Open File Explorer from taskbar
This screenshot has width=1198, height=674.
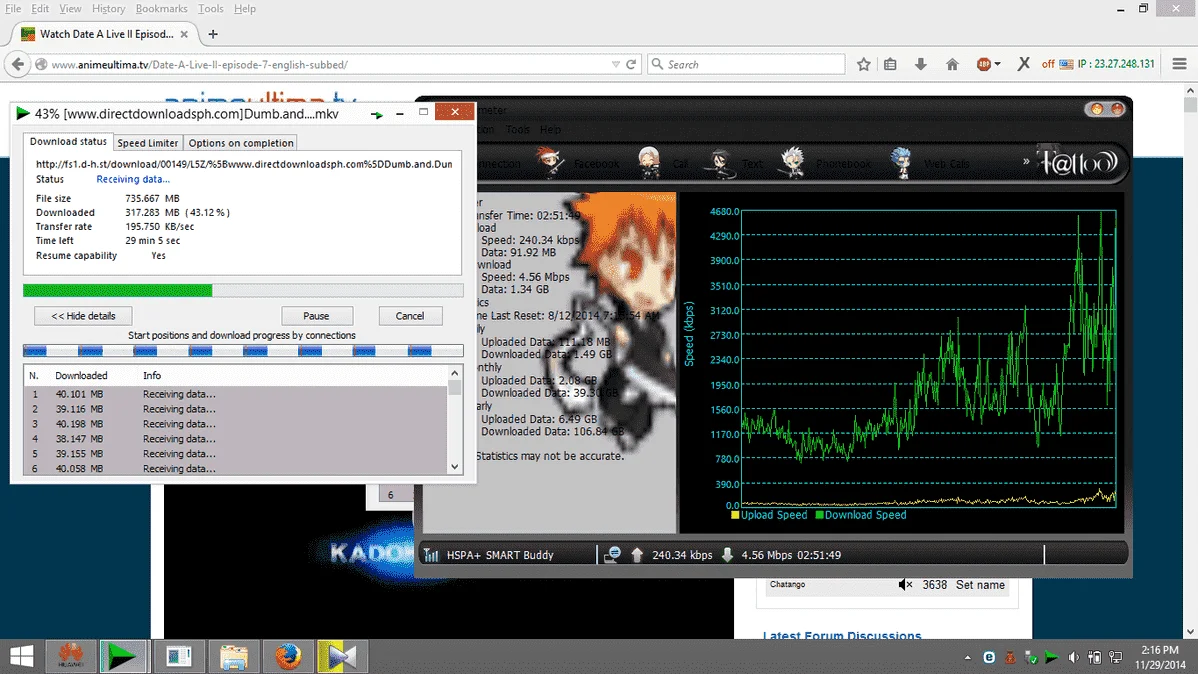[x=234, y=656]
